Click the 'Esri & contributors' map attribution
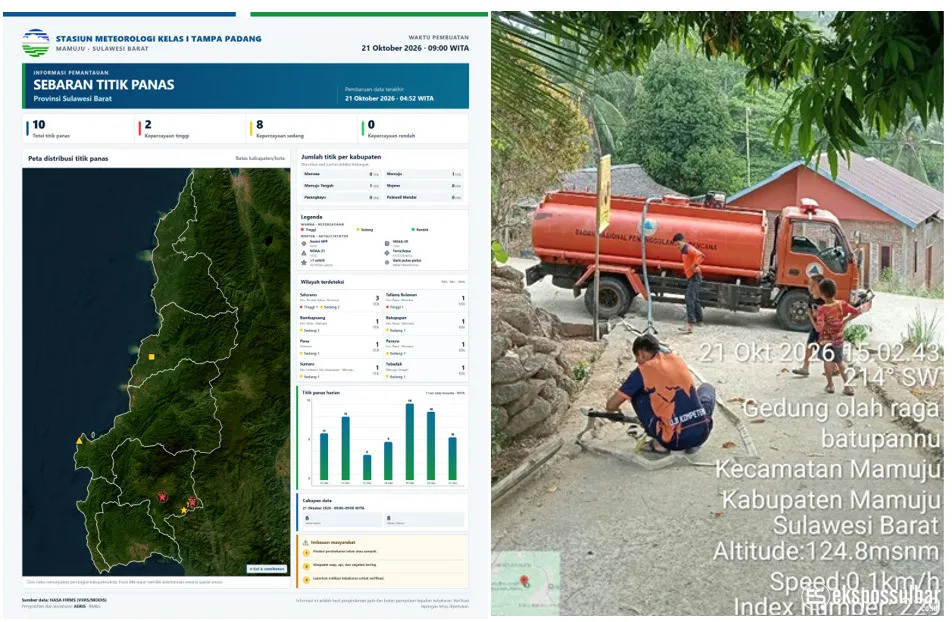 [267, 569]
